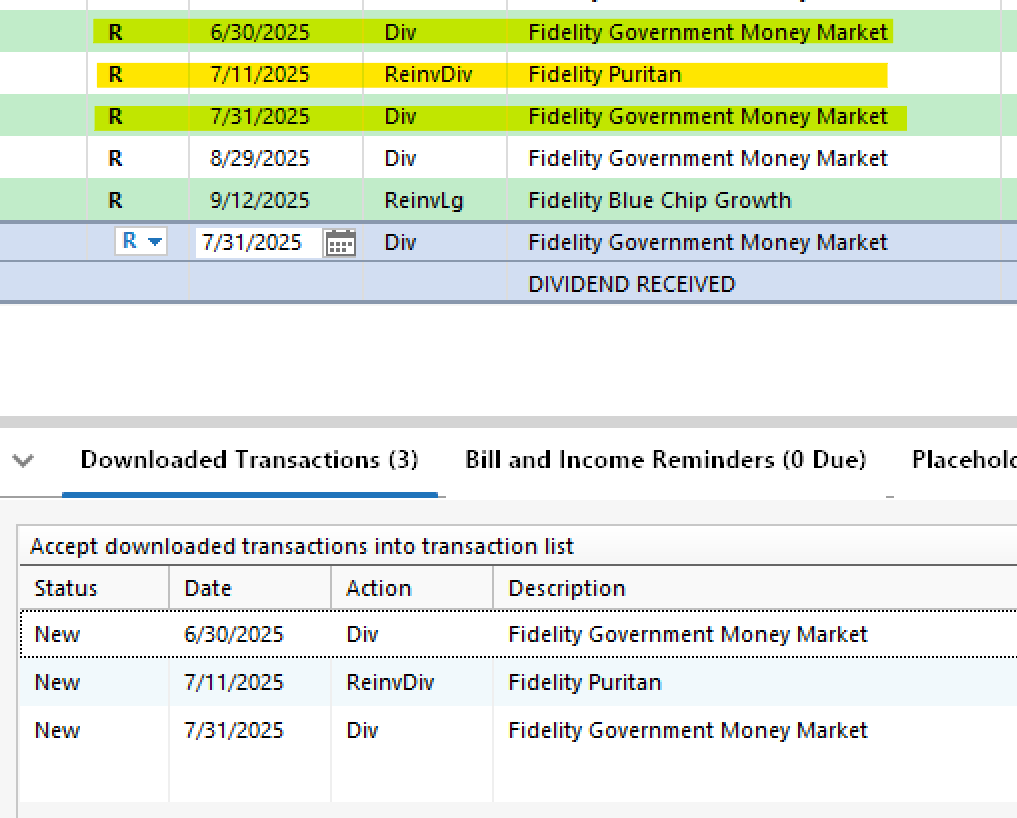Sort downloaded list by Status column header

pos(95,588)
